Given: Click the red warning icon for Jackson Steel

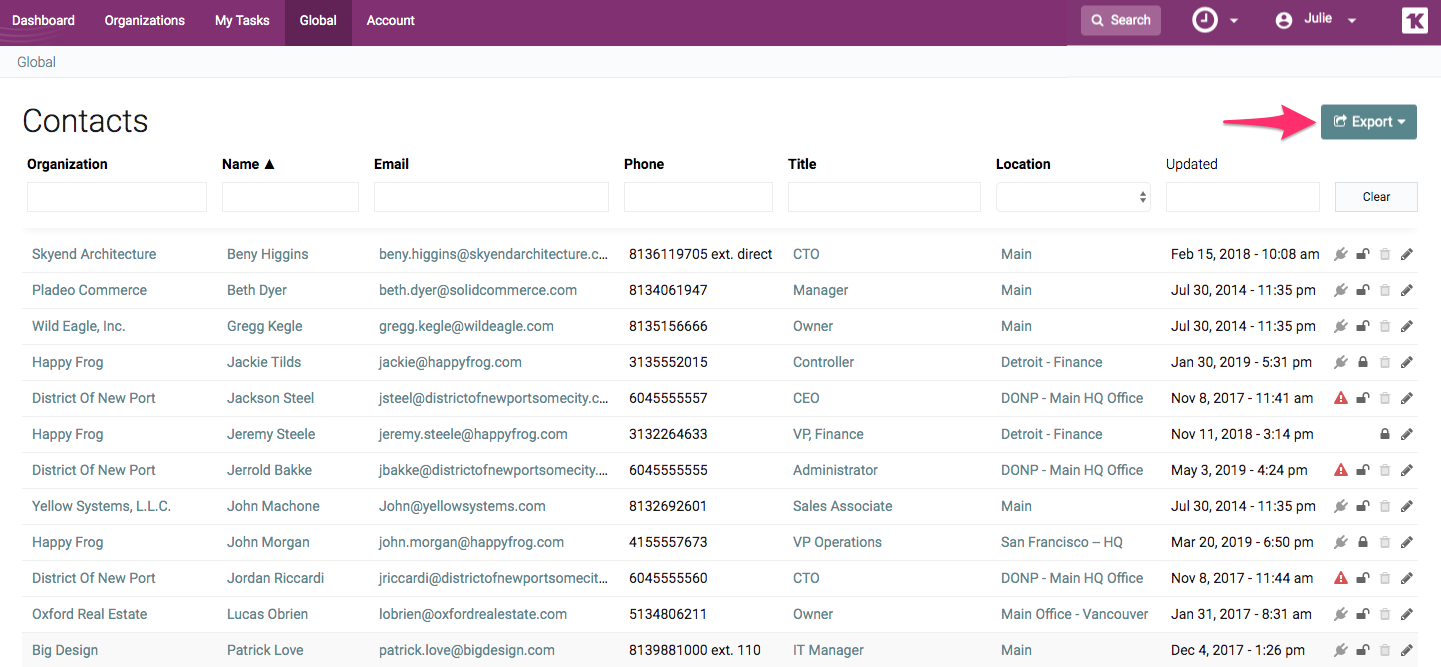Looking at the screenshot, I should tap(1341, 398).
